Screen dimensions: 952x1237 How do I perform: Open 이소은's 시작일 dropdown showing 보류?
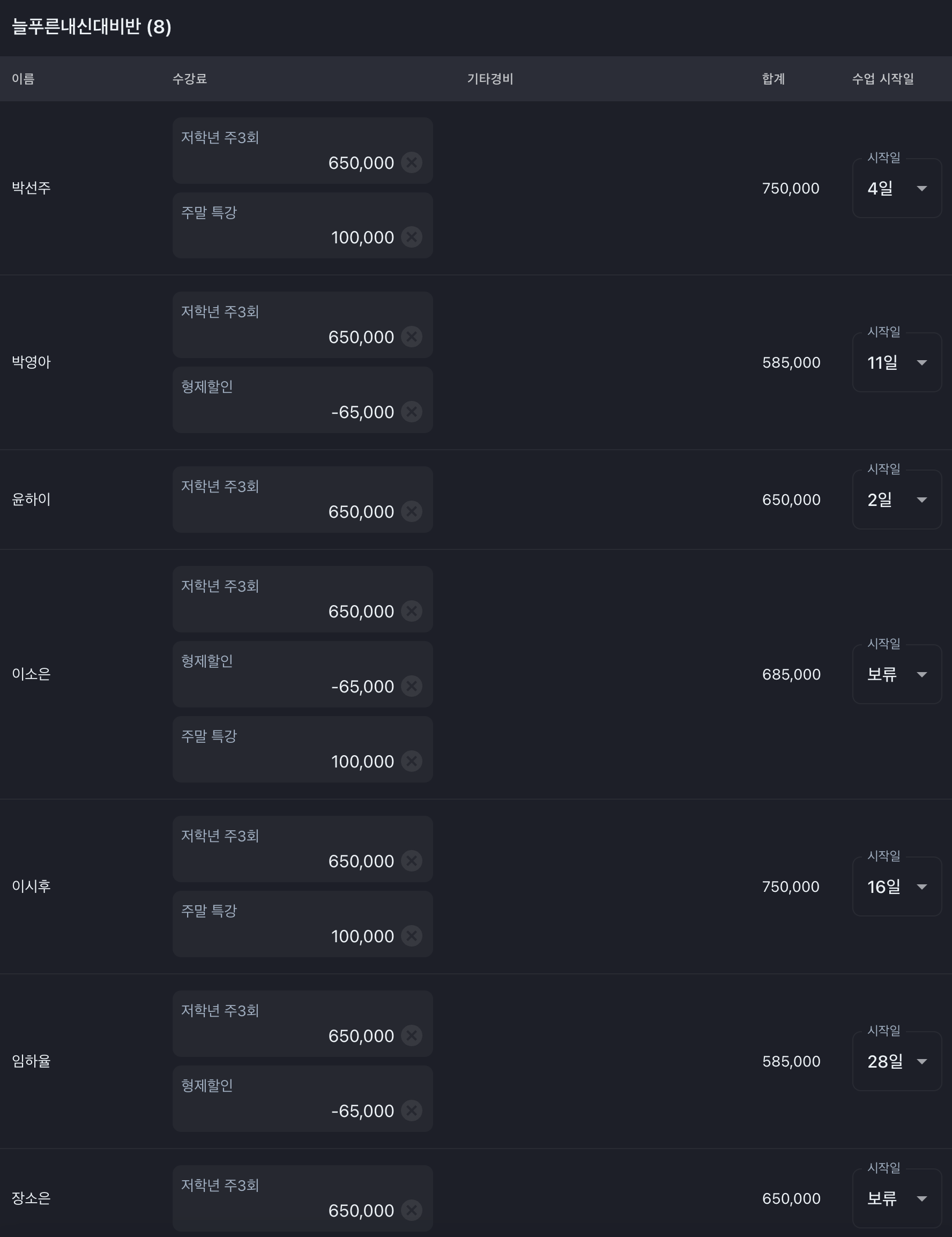(897, 674)
